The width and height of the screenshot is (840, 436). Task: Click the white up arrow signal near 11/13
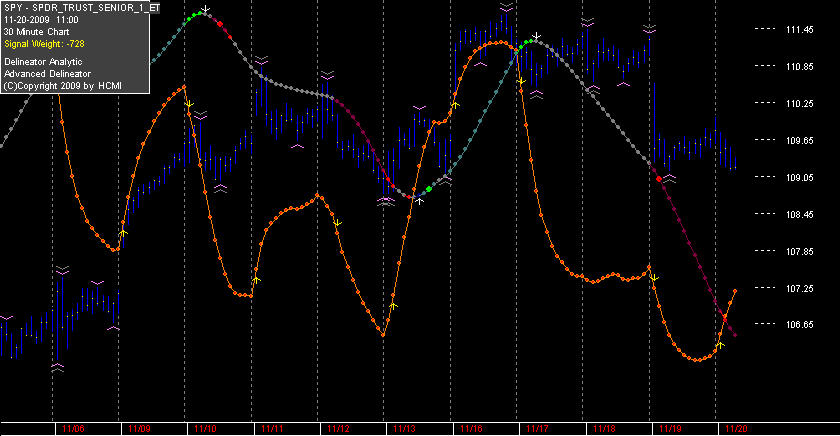[x=419, y=201]
